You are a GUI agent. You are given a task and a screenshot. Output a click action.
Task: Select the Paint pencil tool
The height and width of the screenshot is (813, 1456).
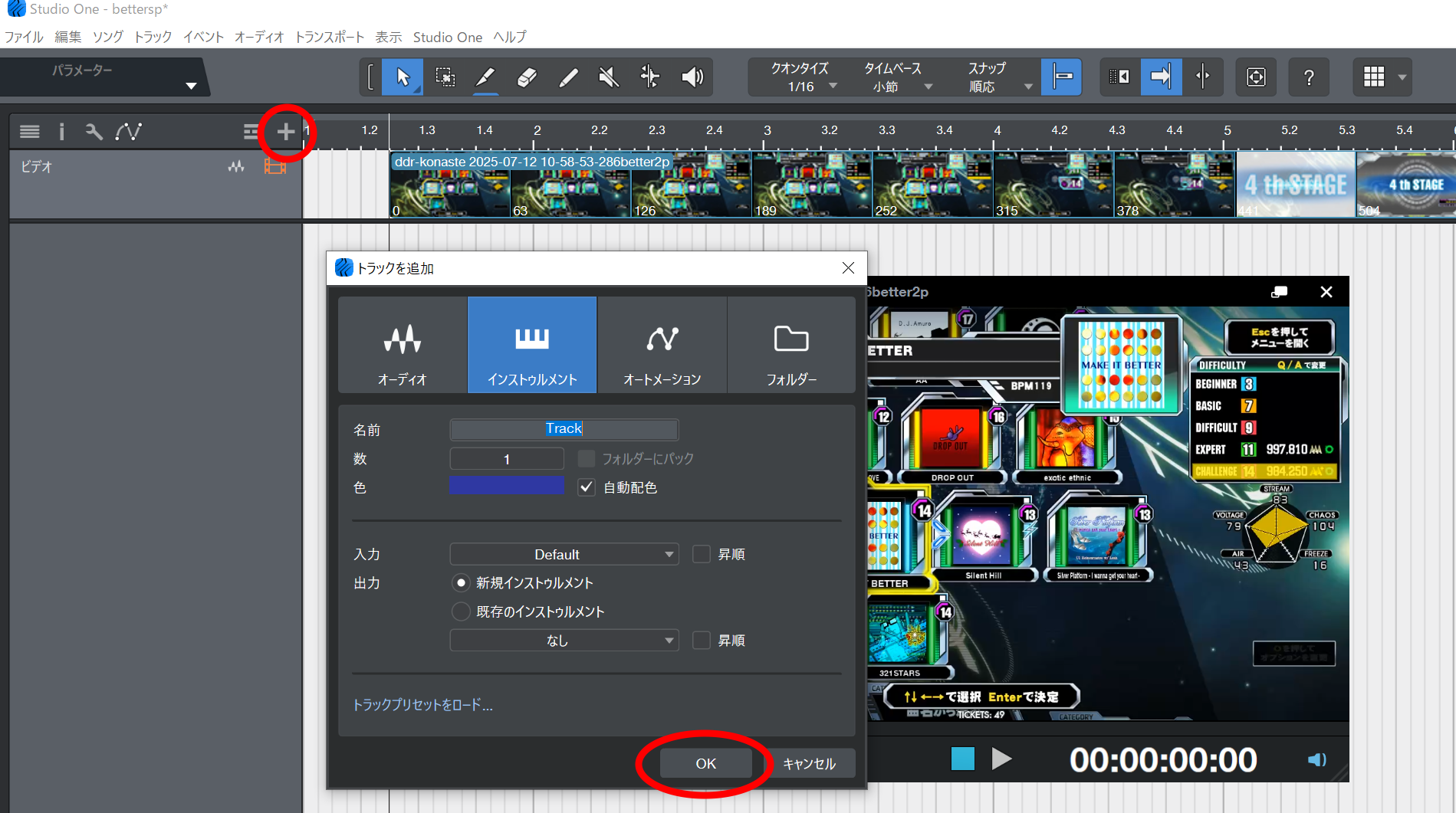pyautogui.click(x=568, y=77)
